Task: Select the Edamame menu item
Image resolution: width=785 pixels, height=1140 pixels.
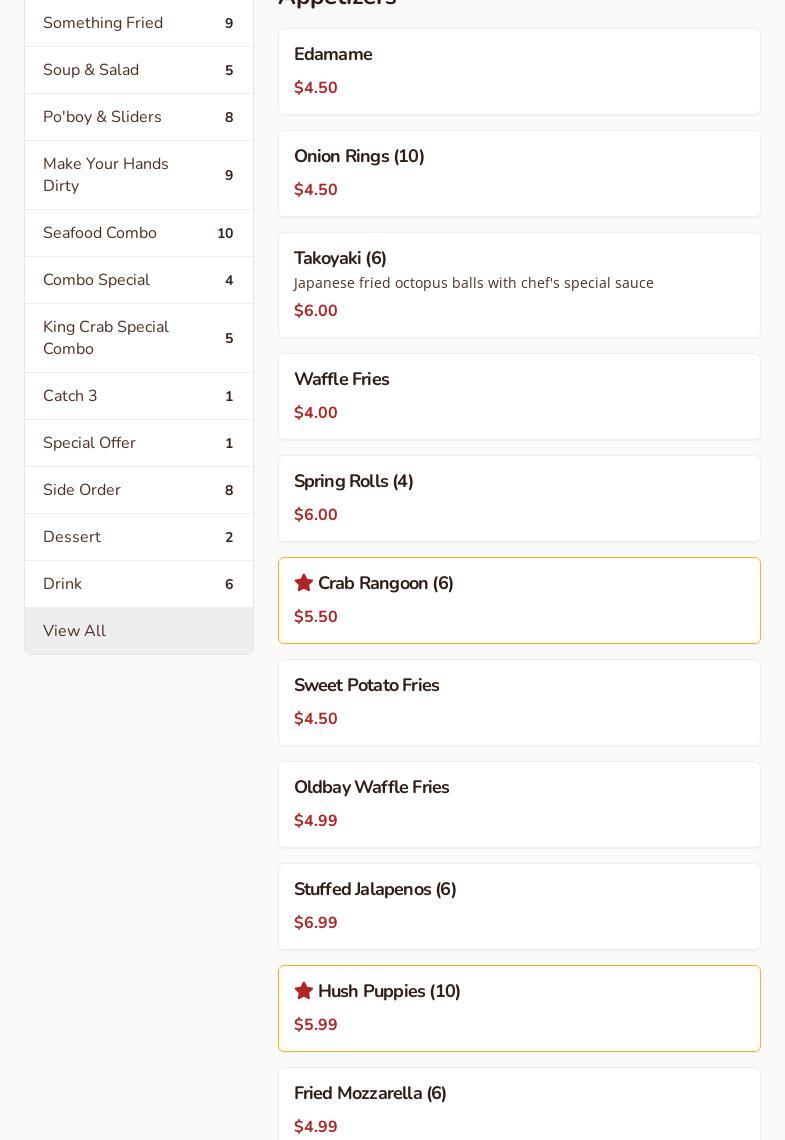Action: [x=518, y=71]
